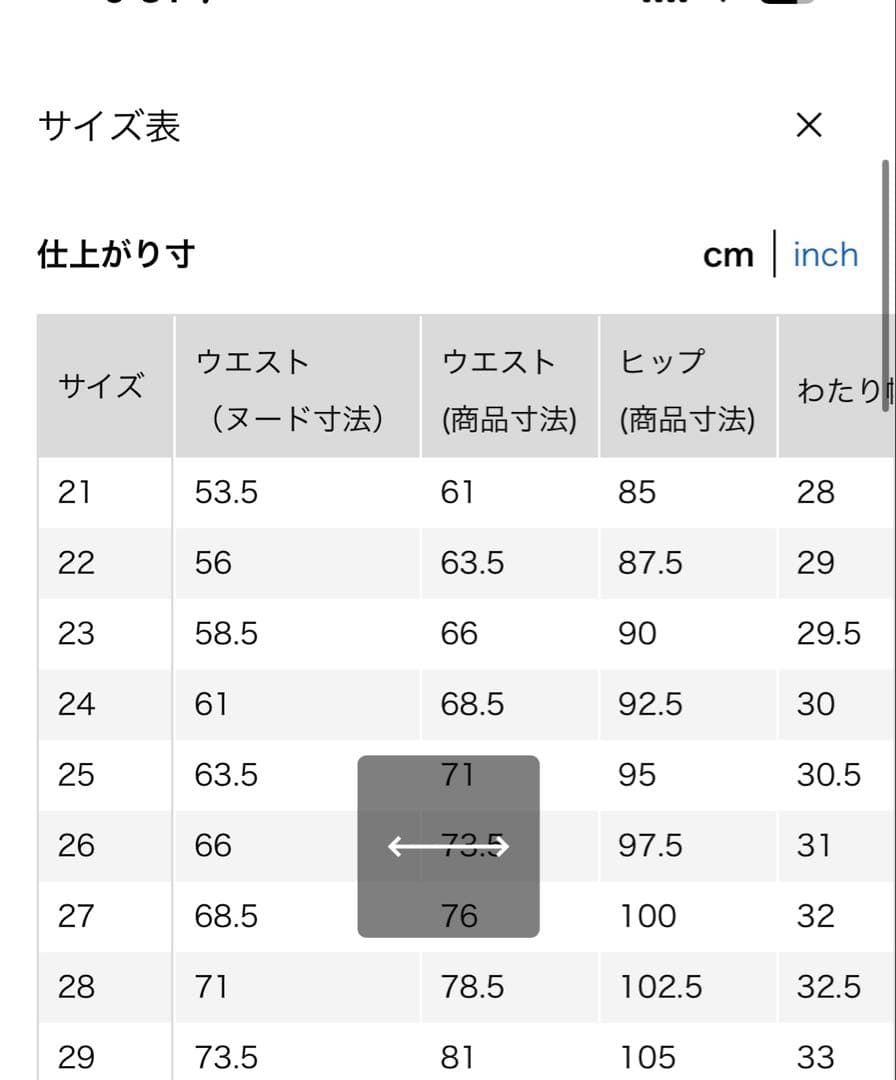The width and height of the screenshot is (896, 1080).
Task: Click the 81 waist cell for size 29
Action: pyautogui.click(x=457, y=1057)
